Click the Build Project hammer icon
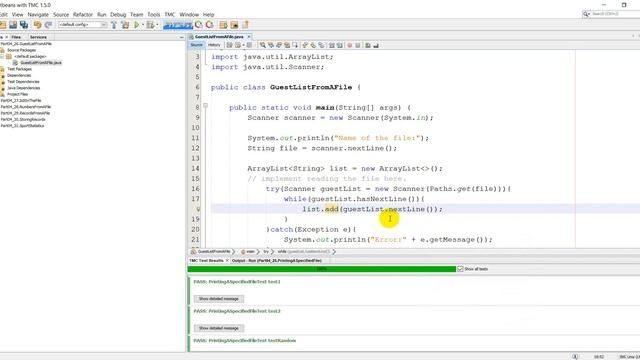The height and width of the screenshot is (360, 640). point(114,25)
